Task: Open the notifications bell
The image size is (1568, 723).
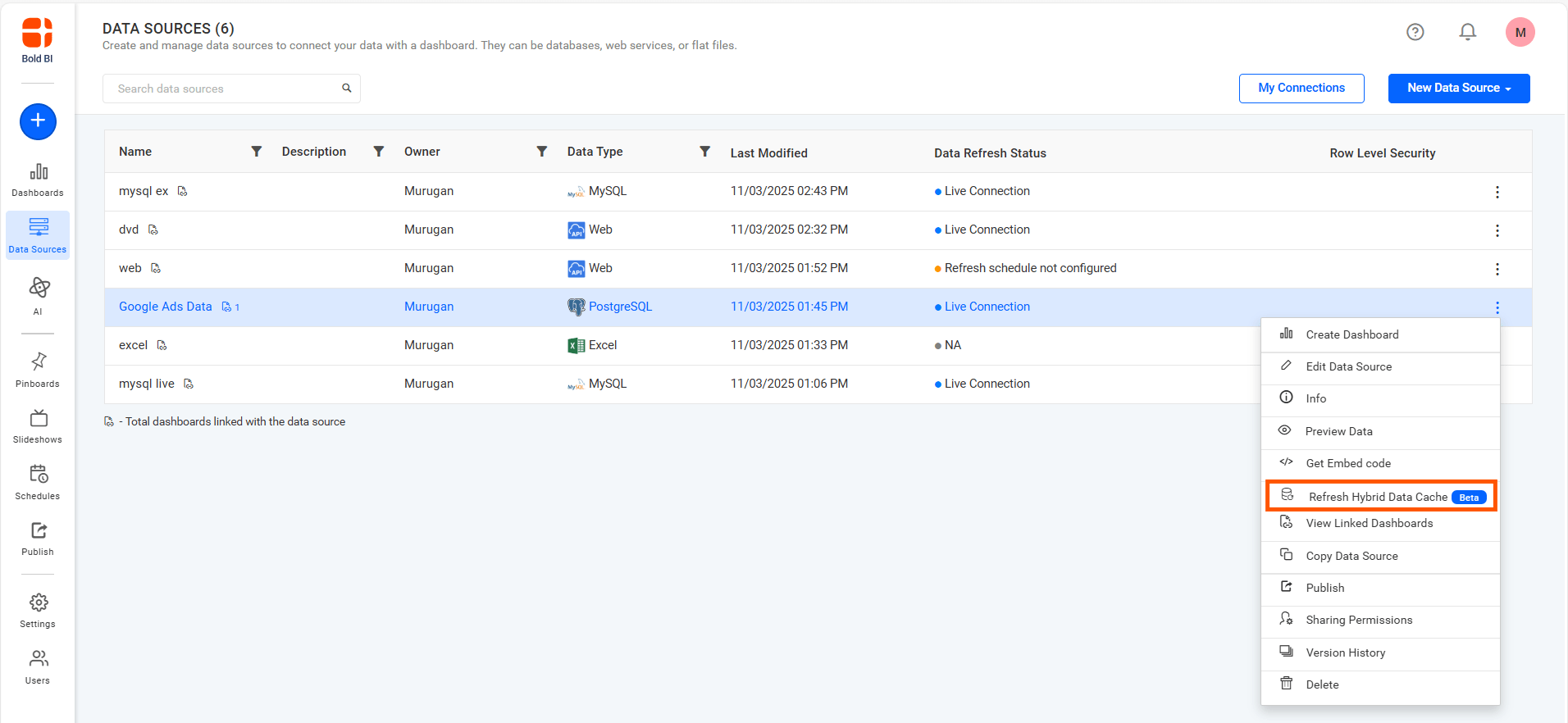Action: 1467,32
